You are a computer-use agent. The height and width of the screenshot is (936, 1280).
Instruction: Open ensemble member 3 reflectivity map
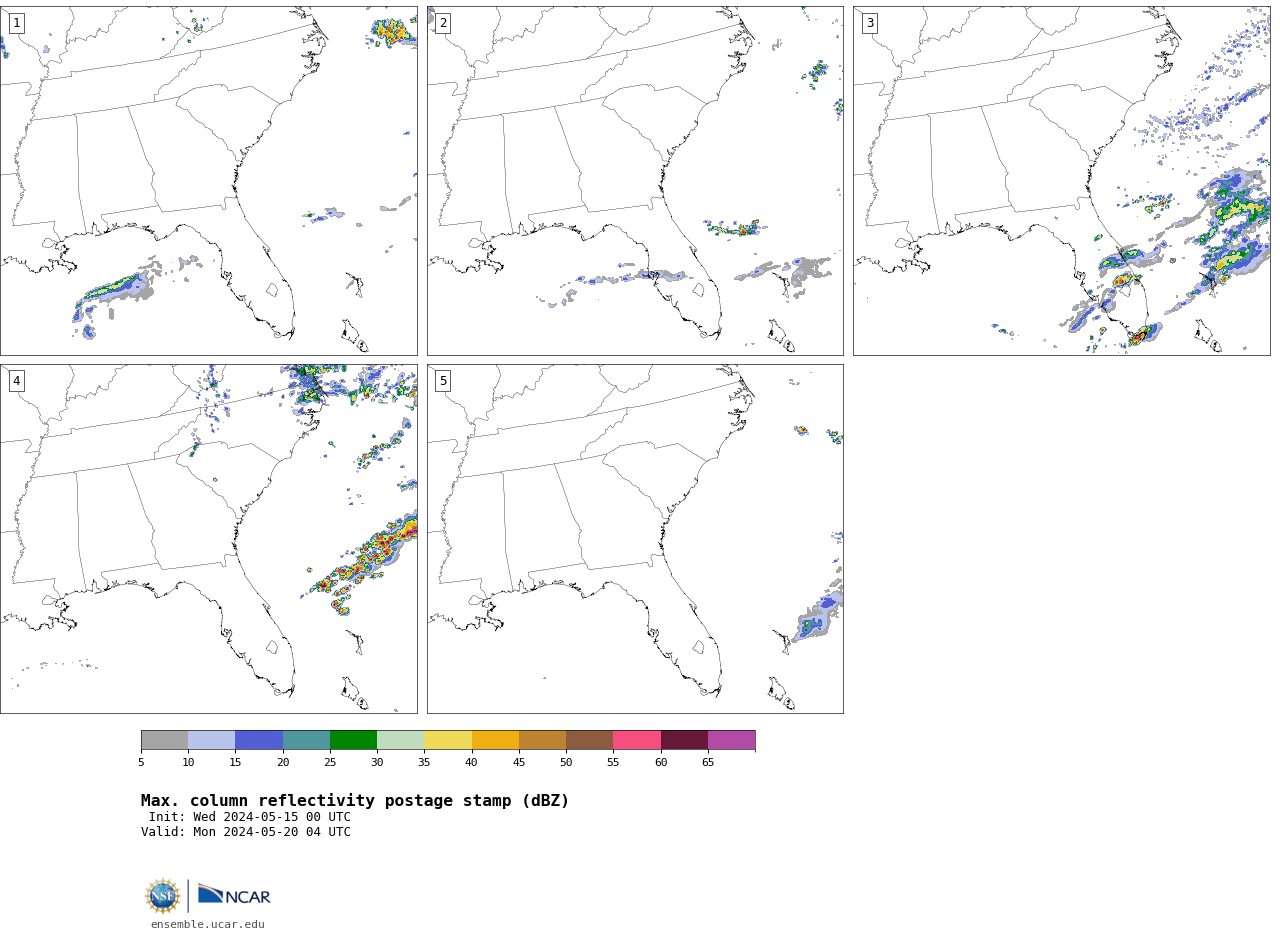click(1061, 181)
